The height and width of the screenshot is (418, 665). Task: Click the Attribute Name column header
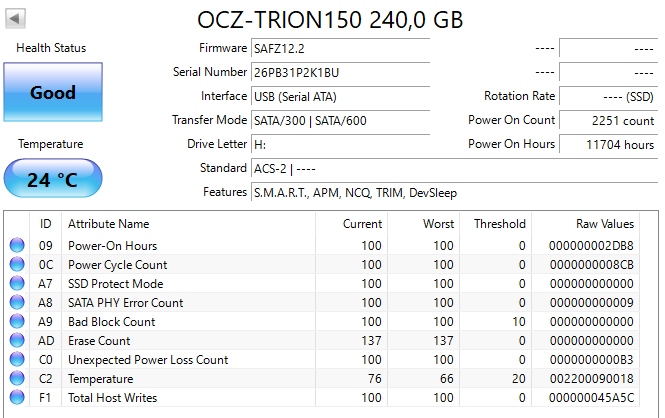(x=108, y=224)
